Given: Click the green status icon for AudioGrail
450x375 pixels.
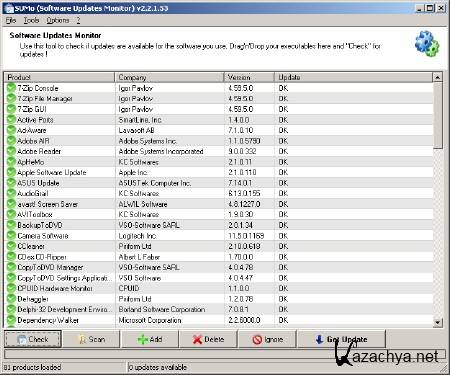Looking at the screenshot, I should (x=11, y=193).
